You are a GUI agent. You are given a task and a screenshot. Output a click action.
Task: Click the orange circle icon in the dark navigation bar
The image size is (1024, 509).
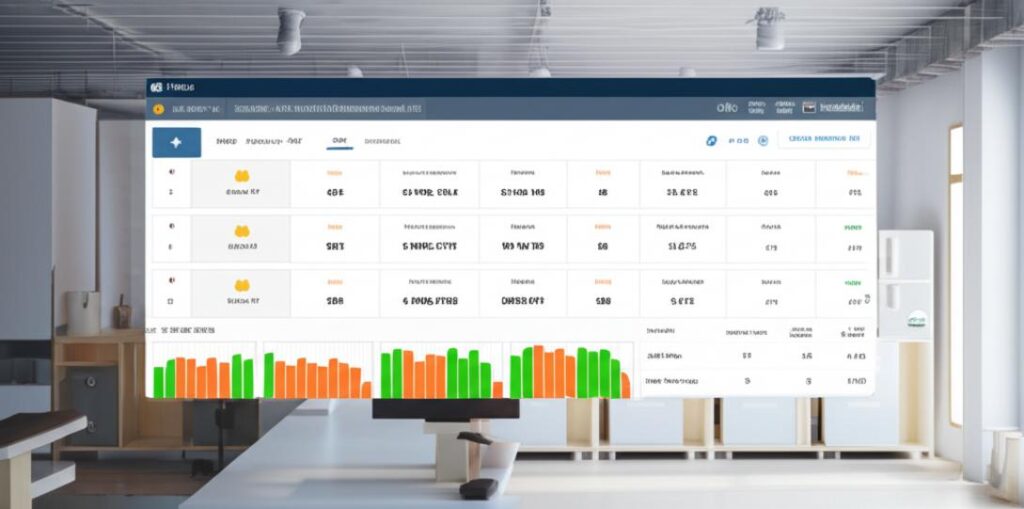pyautogui.click(x=158, y=108)
